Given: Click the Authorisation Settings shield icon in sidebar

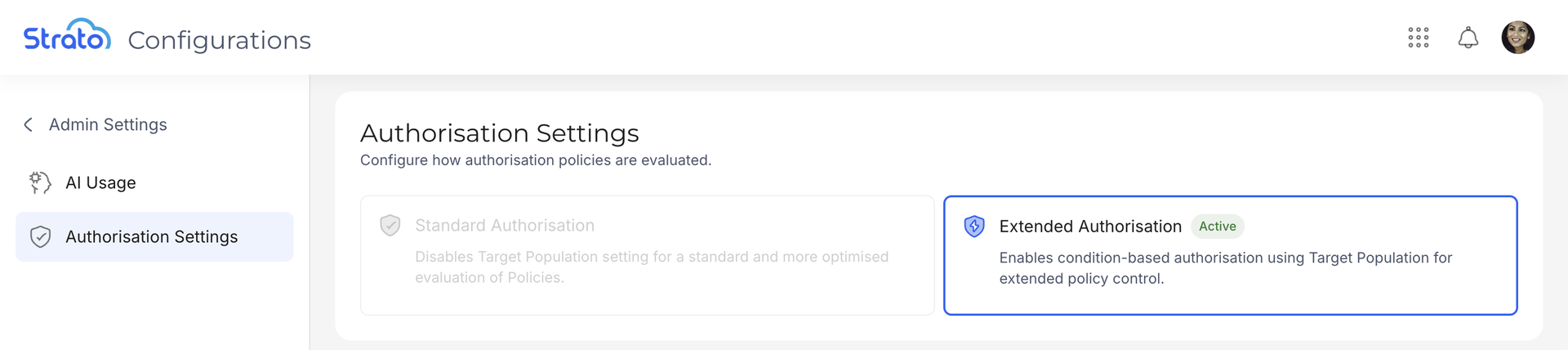Looking at the screenshot, I should coord(40,237).
